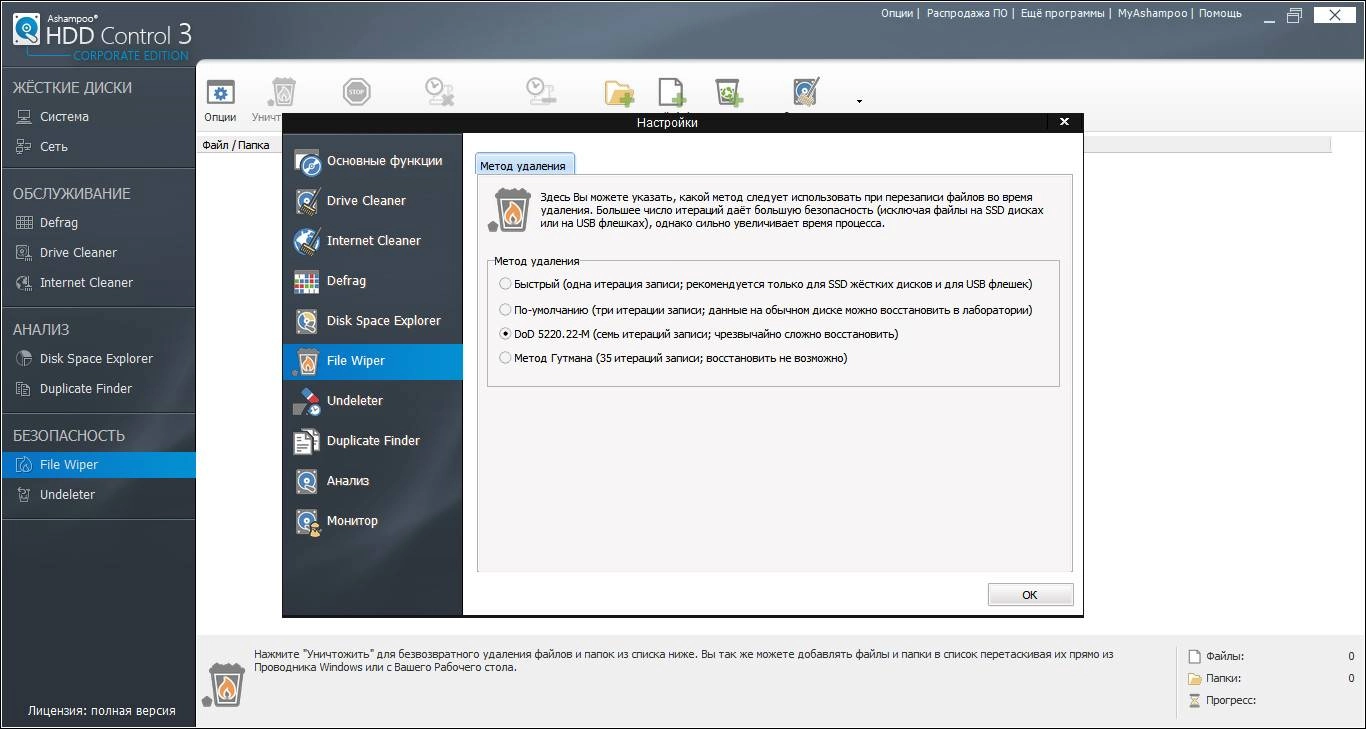Click the Файлы: counter label
This screenshot has height=729, width=1366.
(x=1225, y=657)
